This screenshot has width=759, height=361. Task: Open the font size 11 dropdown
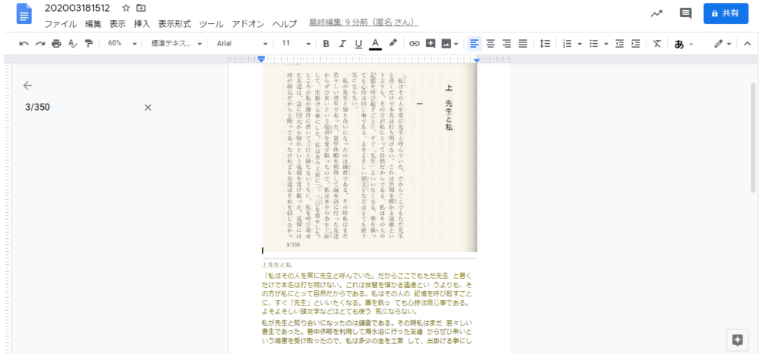[296, 44]
